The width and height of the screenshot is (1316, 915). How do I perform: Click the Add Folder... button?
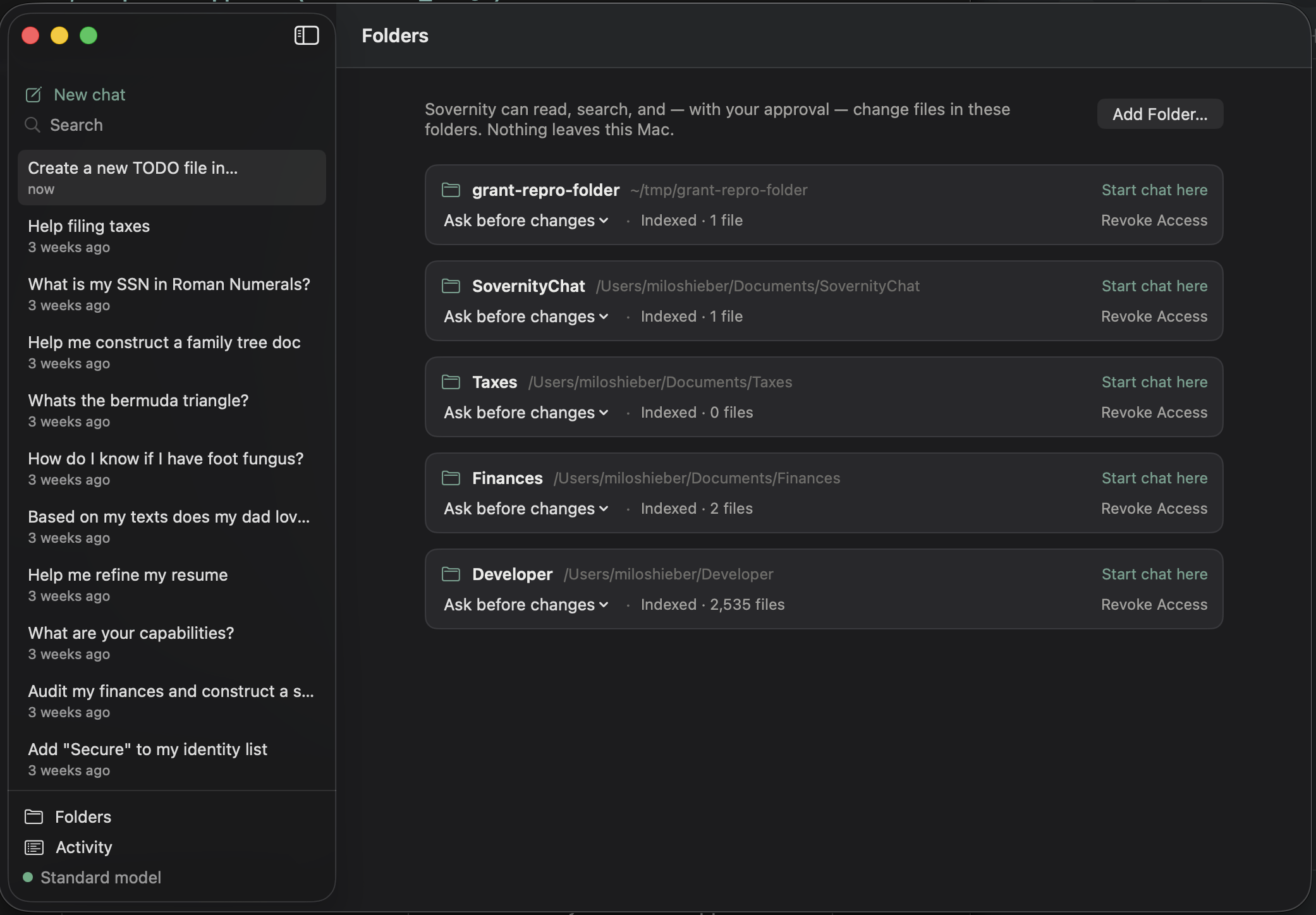(1160, 114)
